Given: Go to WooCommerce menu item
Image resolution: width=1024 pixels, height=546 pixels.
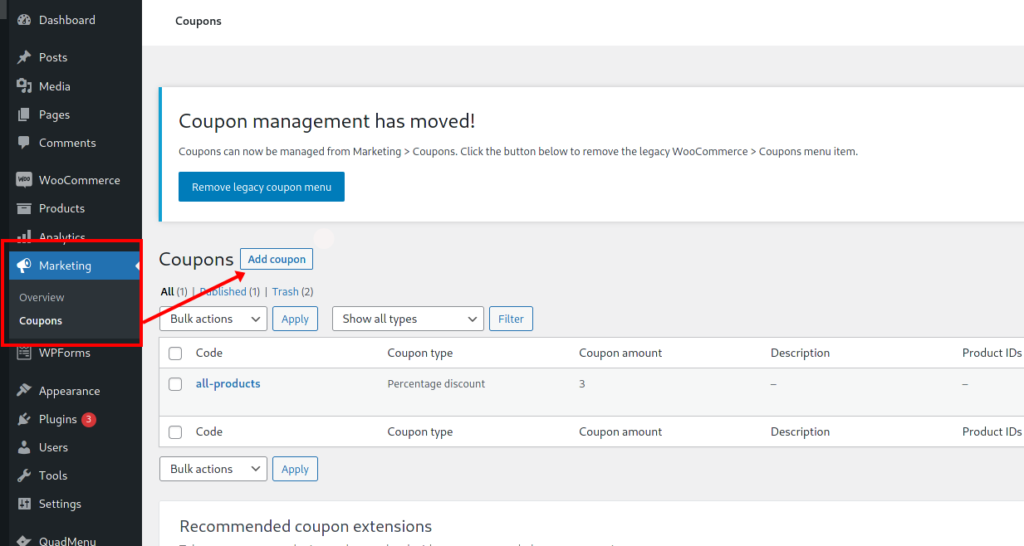Looking at the screenshot, I should coord(79,180).
